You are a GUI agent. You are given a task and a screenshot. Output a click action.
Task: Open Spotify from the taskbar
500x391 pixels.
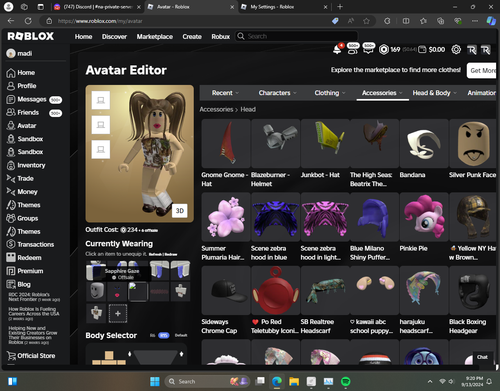coord(346,381)
